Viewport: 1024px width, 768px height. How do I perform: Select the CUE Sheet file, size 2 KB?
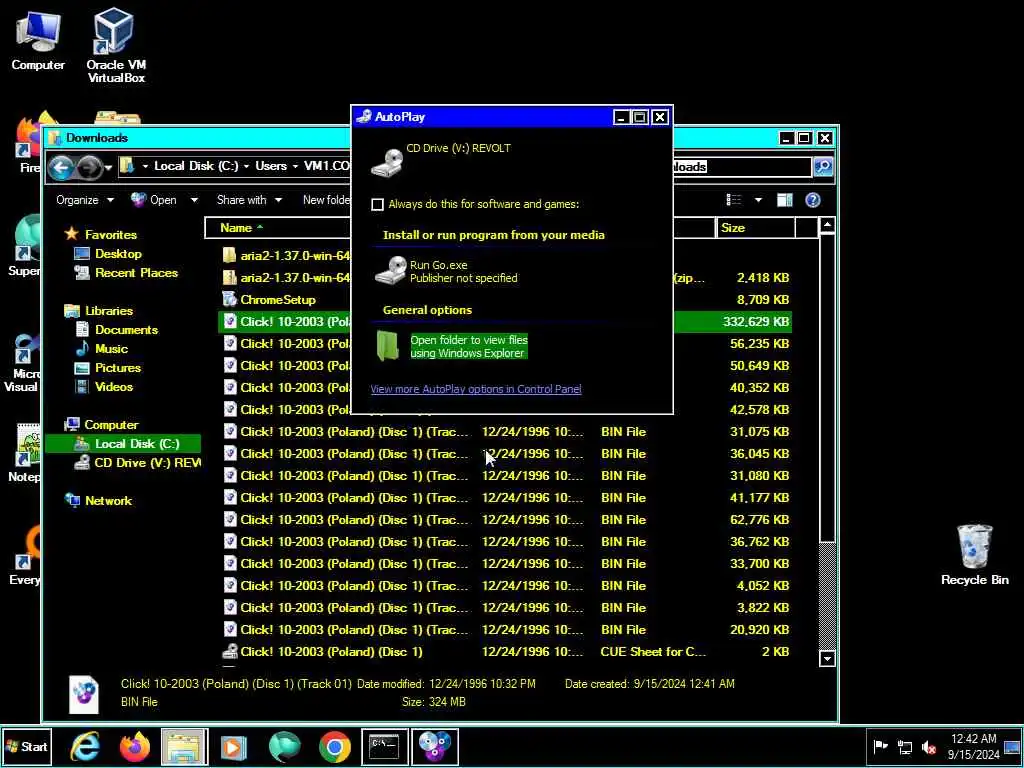point(505,652)
